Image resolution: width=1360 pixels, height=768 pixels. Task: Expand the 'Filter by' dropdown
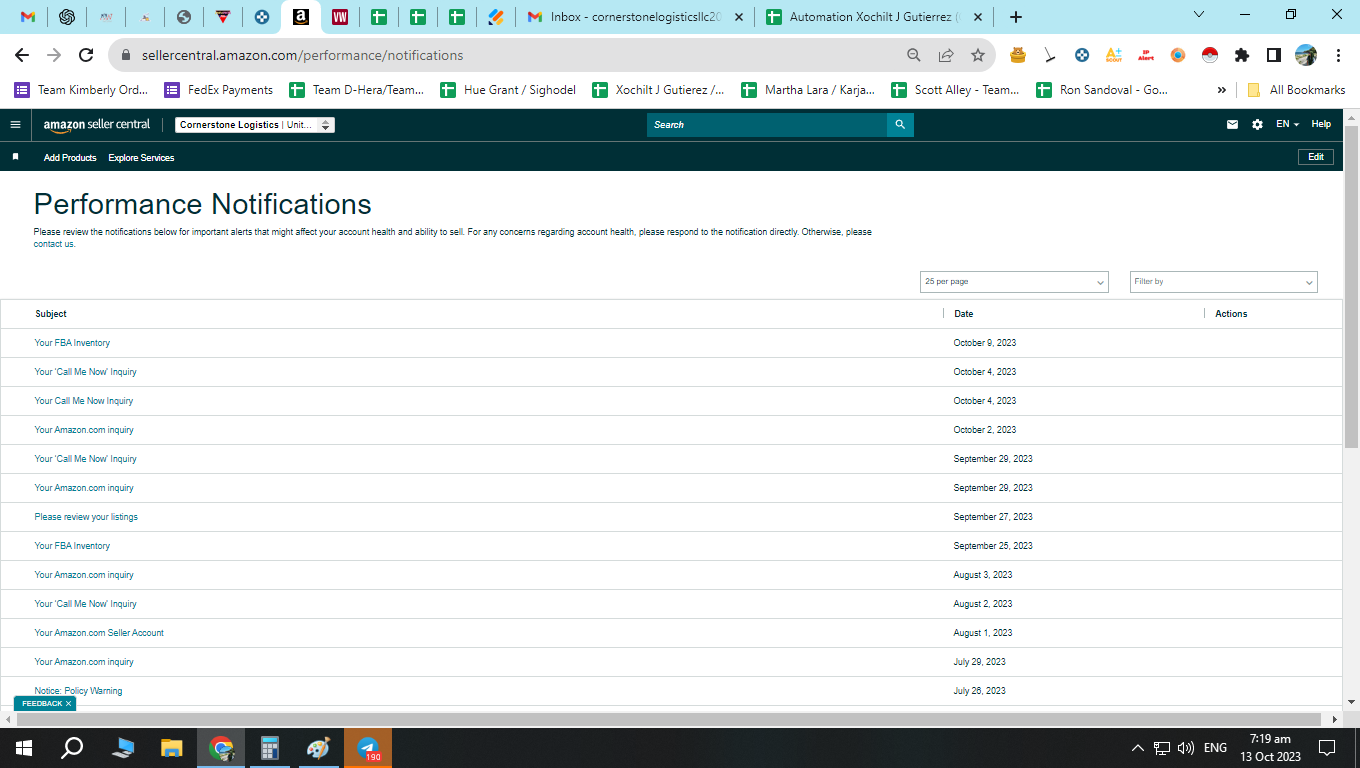pos(1223,282)
